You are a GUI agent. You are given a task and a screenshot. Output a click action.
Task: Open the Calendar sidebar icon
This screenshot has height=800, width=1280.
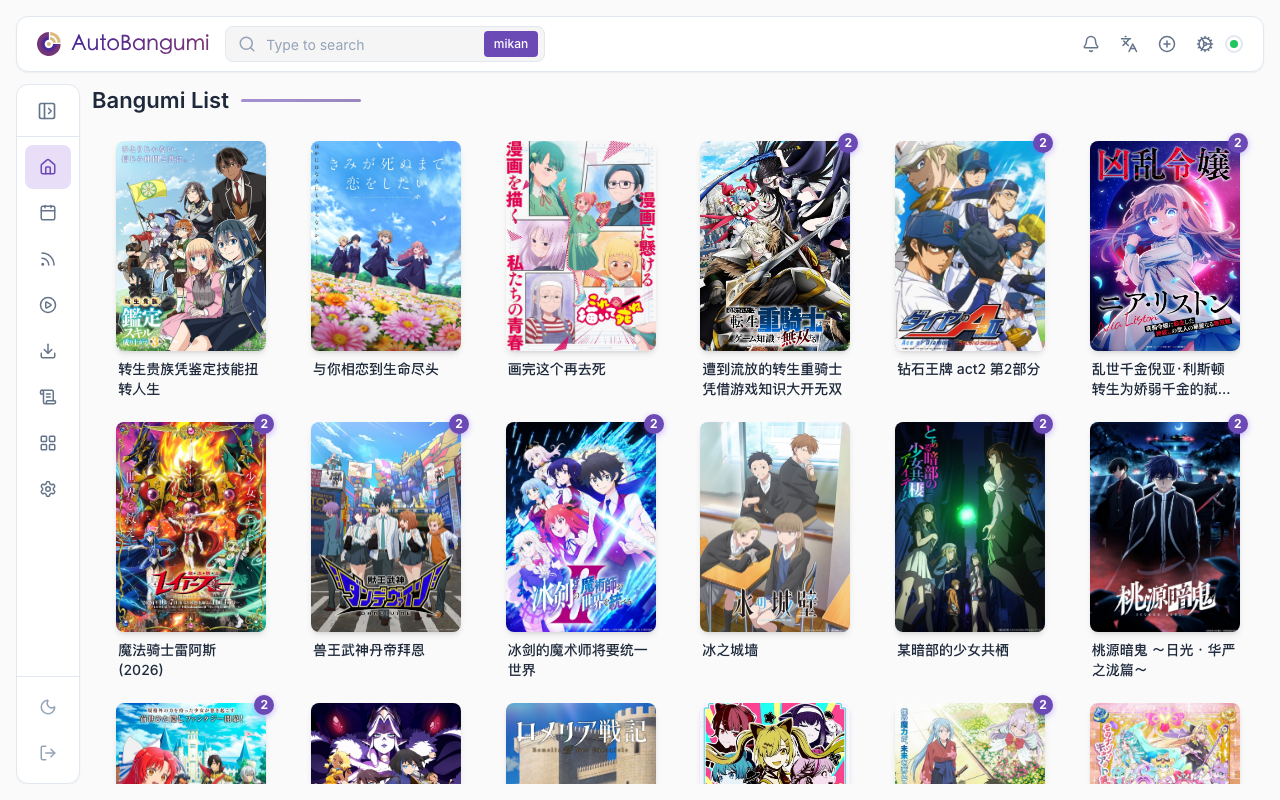(48, 213)
